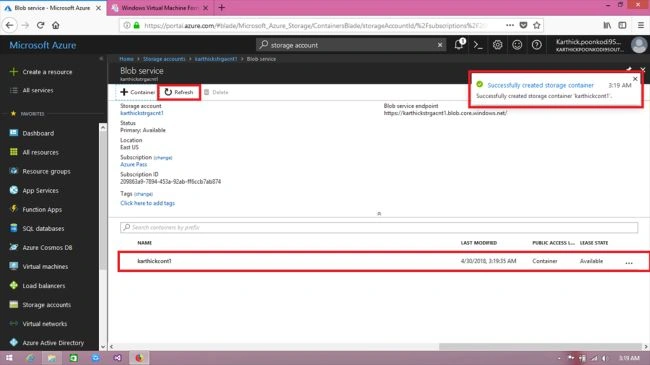650x365 pixels.
Task: Change the tags
Action: pos(143,194)
